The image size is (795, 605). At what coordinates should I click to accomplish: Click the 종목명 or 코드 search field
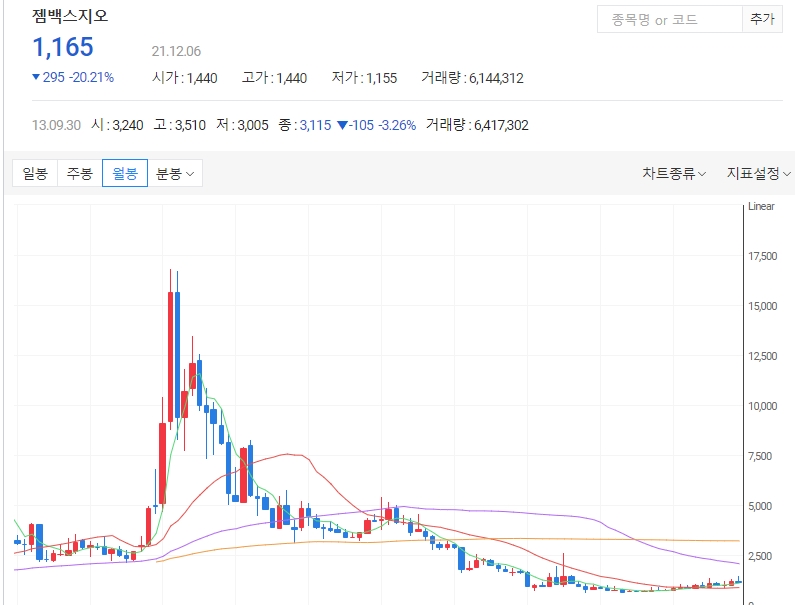coord(670,19)
